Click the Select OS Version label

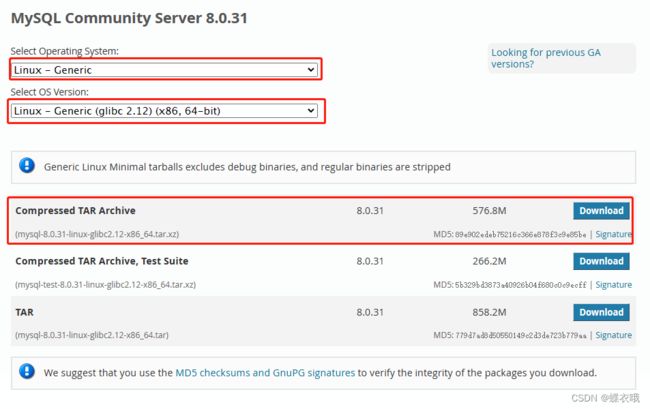pos(49,92)
